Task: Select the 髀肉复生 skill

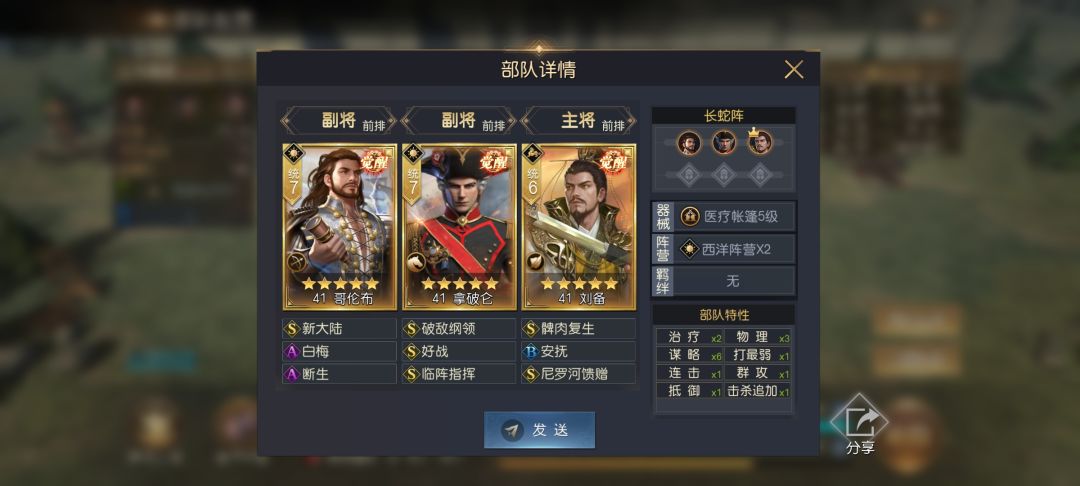Action: click(x=579, y=328)
